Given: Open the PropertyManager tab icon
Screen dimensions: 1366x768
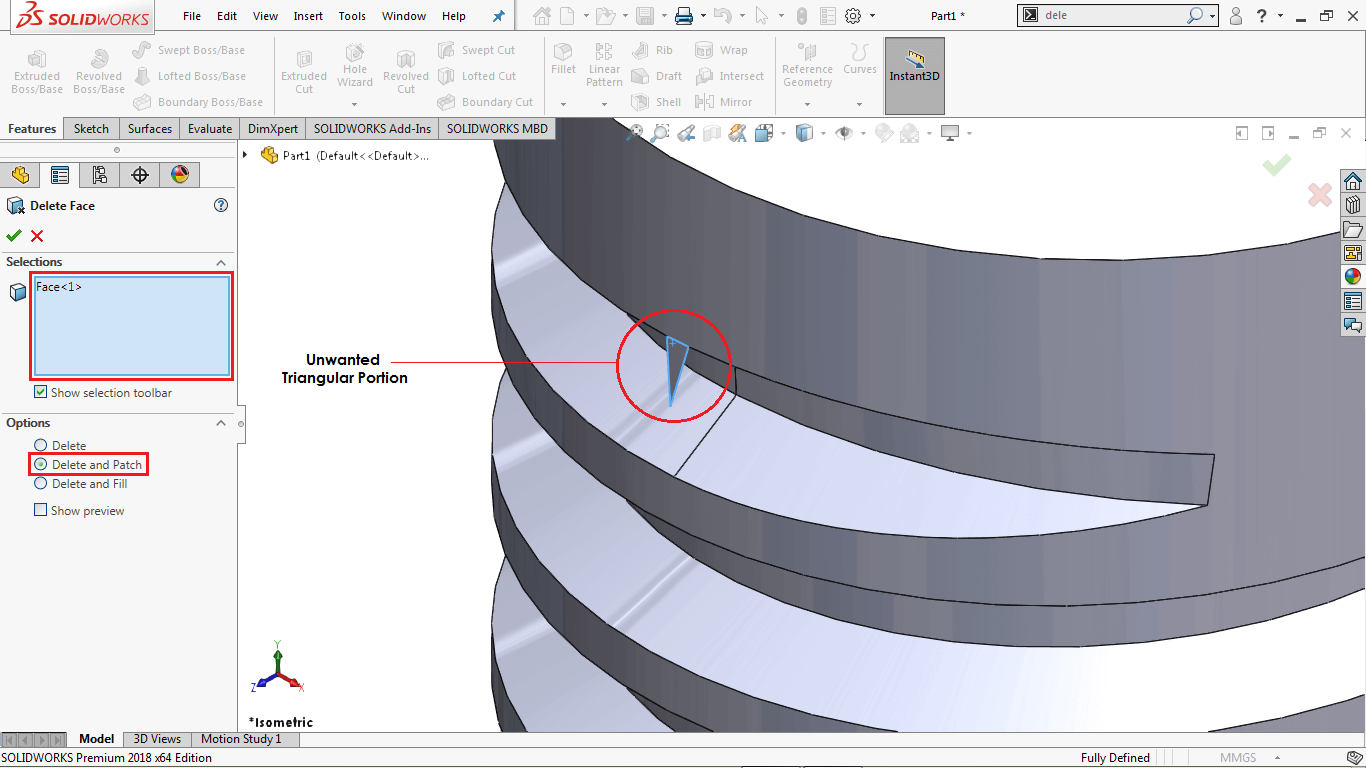Looking at the screenshot, I should [x=60, y=175].
